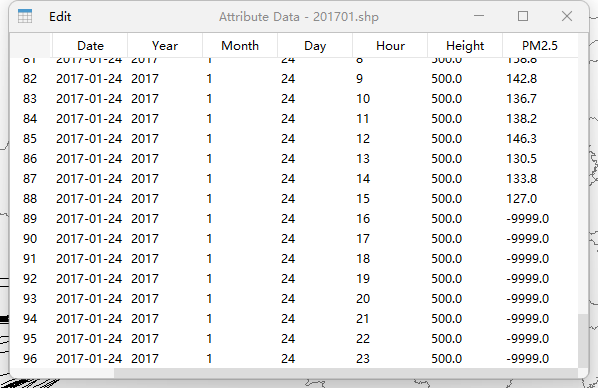Click the vertical scrollbar thumb
The height and width of the screenshot is (388, 598).
pyautogui.click(x=583, y=340)
